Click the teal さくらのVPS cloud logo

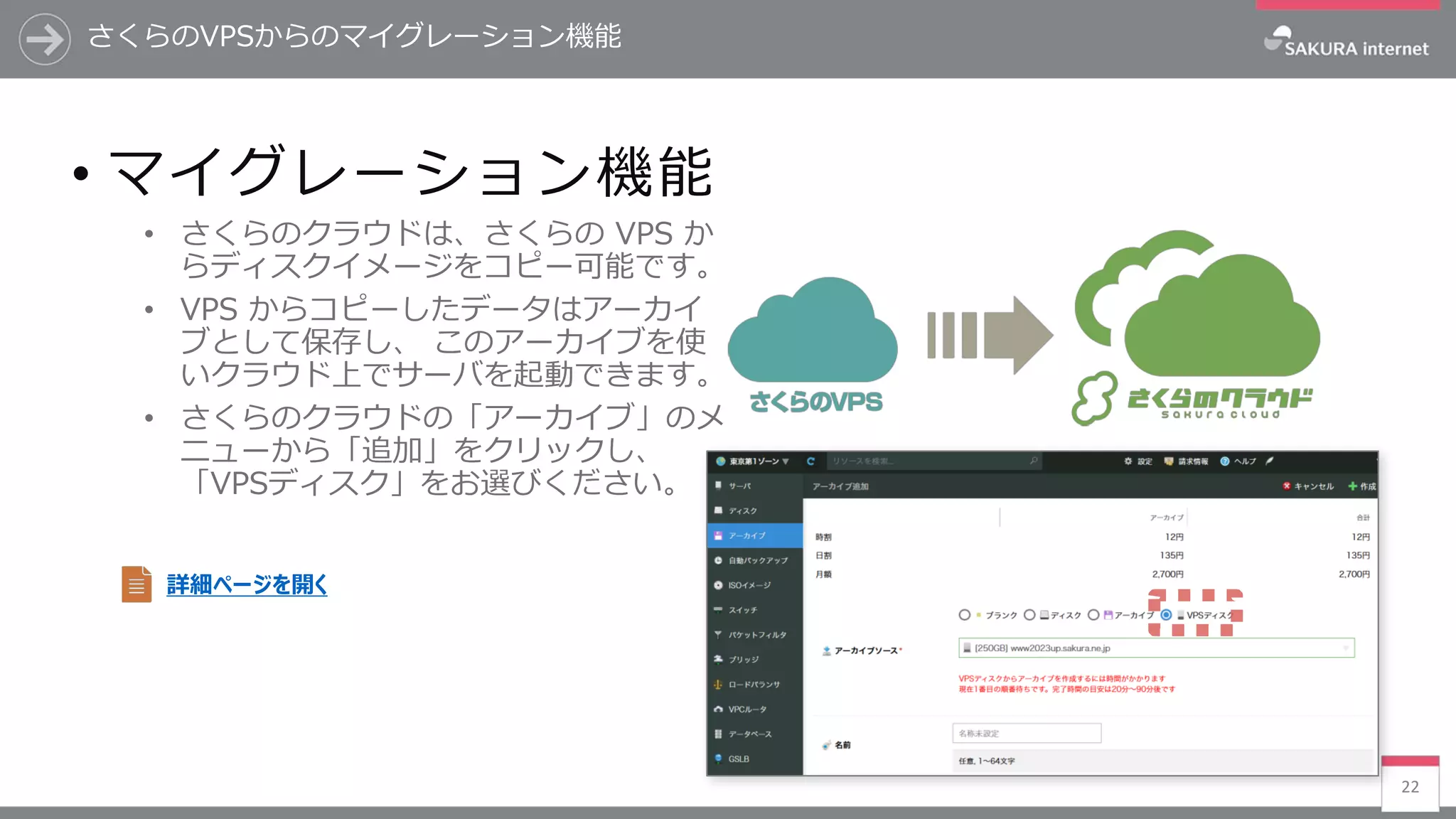(813, 346)
